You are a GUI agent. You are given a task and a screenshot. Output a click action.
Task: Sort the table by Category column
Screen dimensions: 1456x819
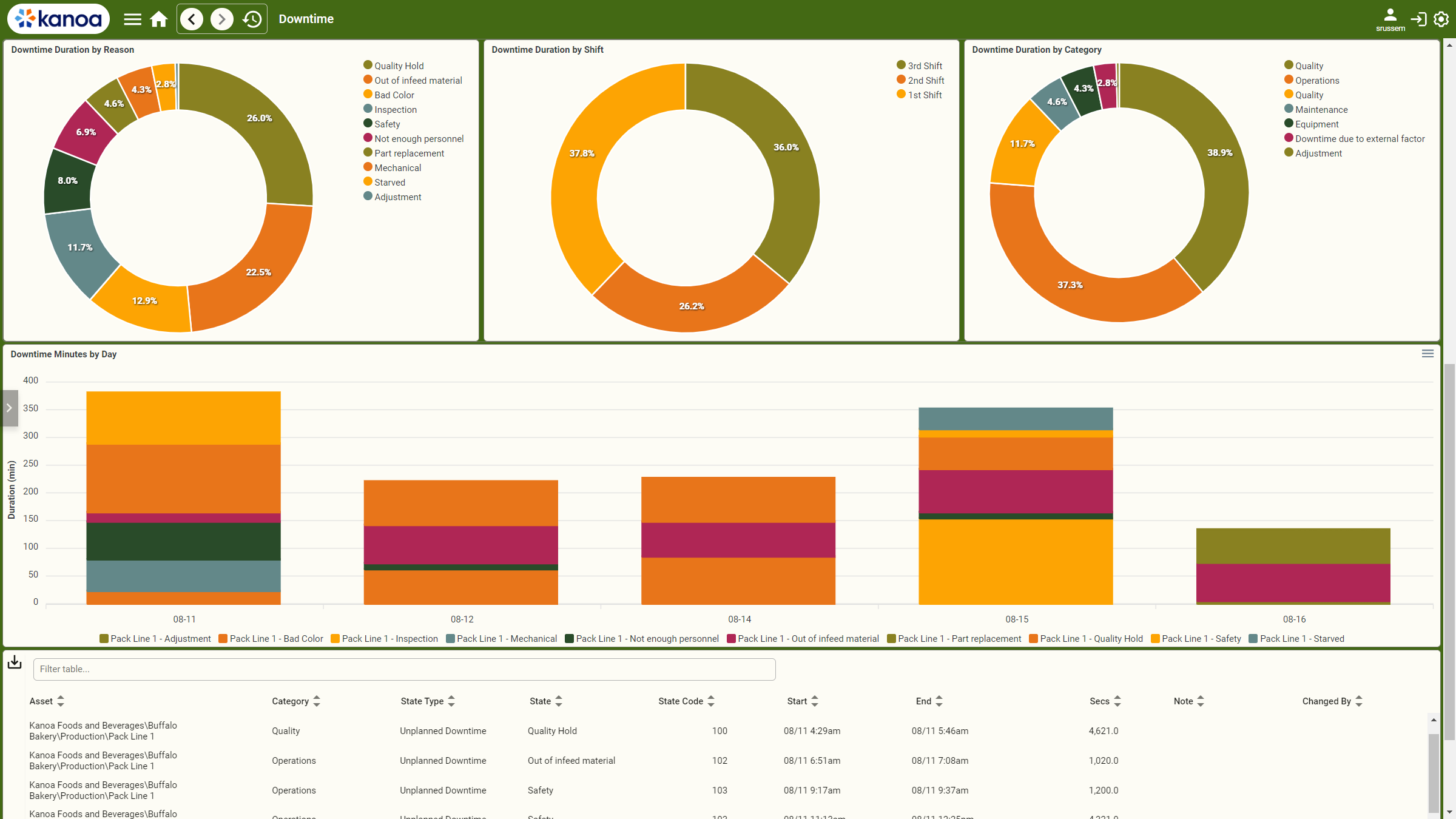[296, 701]
